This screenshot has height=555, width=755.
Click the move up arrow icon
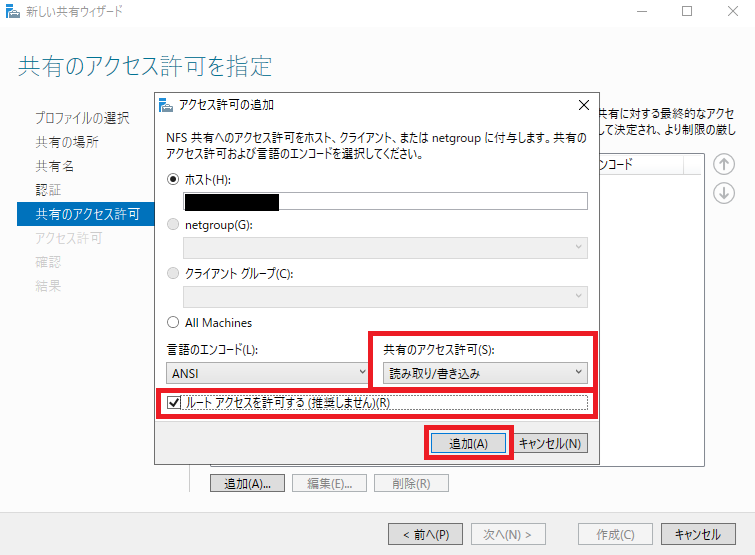pyautogui.click(x=724, y=165)
